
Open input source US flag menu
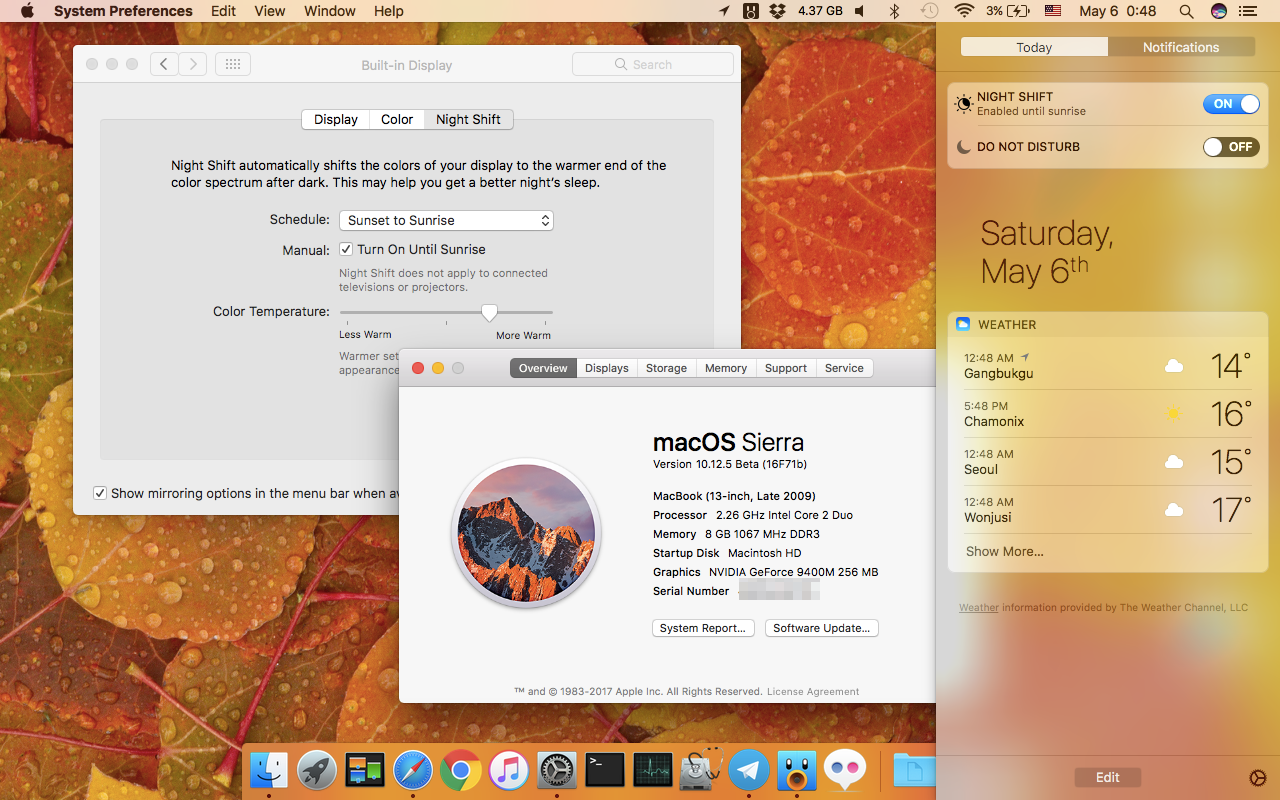coord(1053,11)
